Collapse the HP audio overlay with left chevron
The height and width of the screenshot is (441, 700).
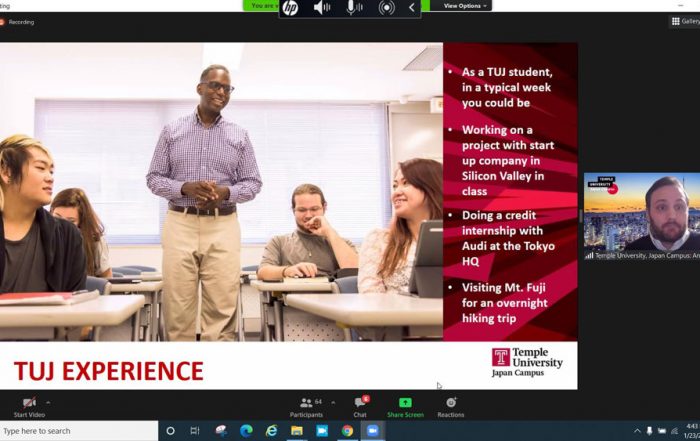click(x=412, y=8)
